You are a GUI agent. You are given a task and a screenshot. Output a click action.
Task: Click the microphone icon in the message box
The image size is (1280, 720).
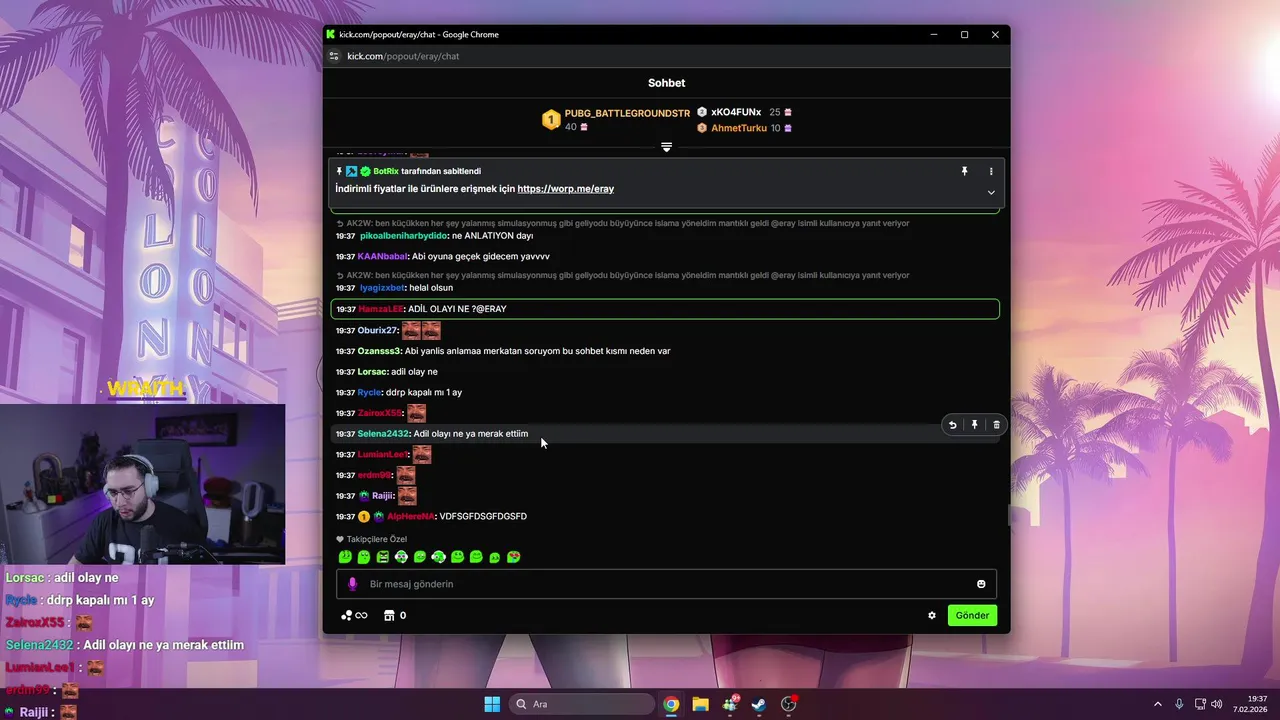[352, 584]
